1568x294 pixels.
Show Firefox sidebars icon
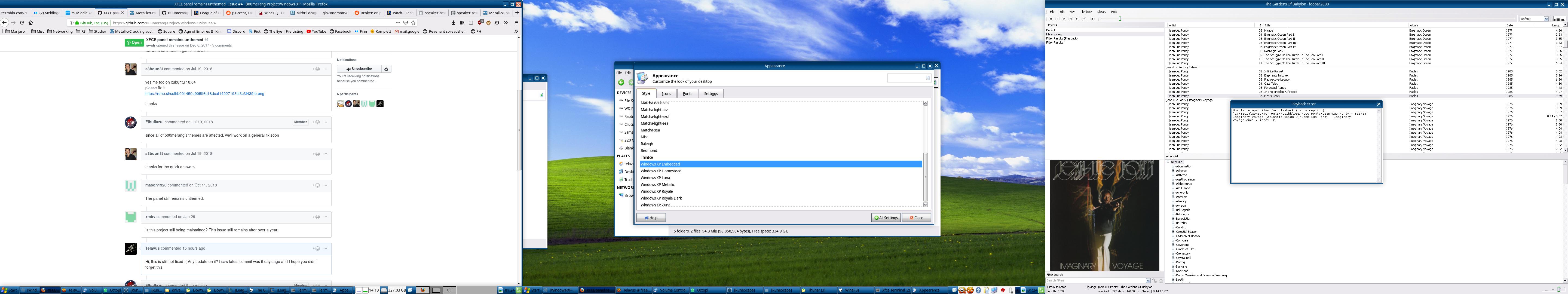[471, 23]
